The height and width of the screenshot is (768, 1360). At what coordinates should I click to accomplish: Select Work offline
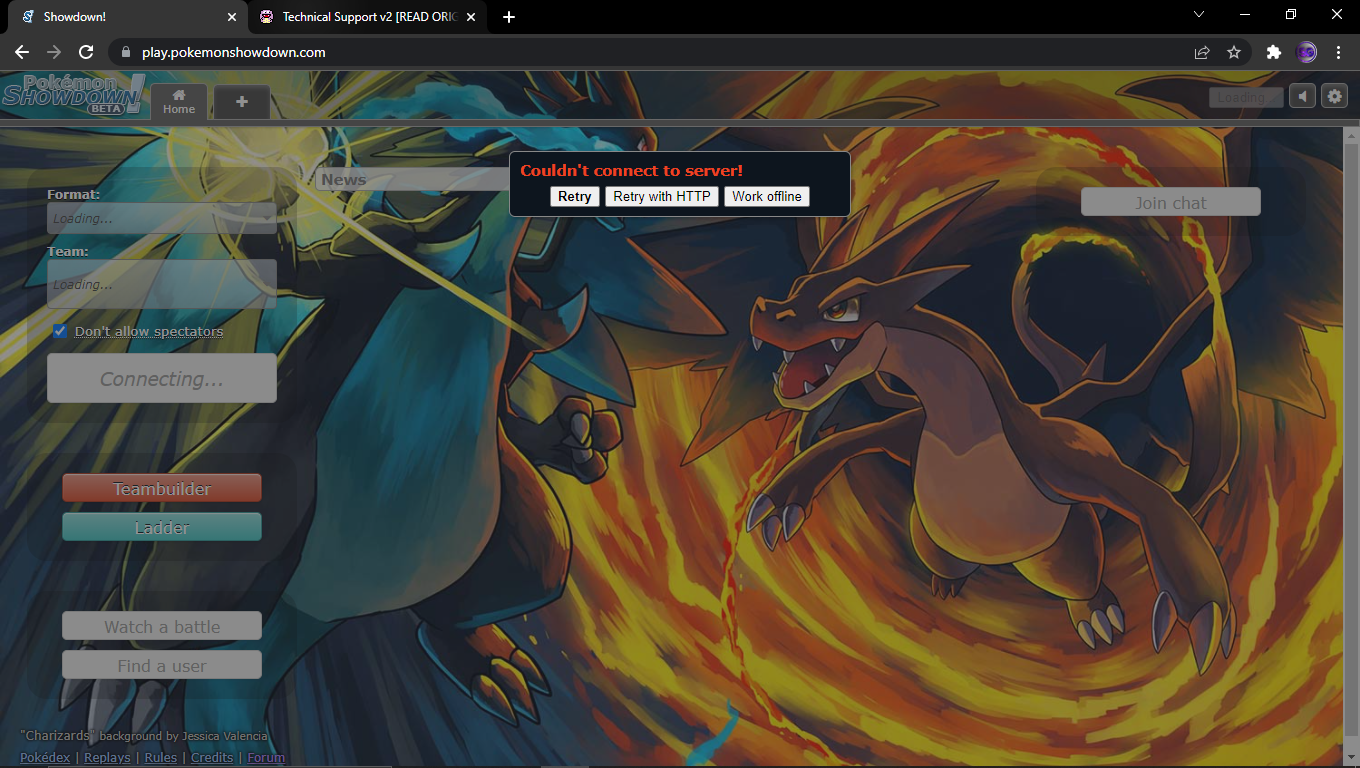(x=767, y=196)
